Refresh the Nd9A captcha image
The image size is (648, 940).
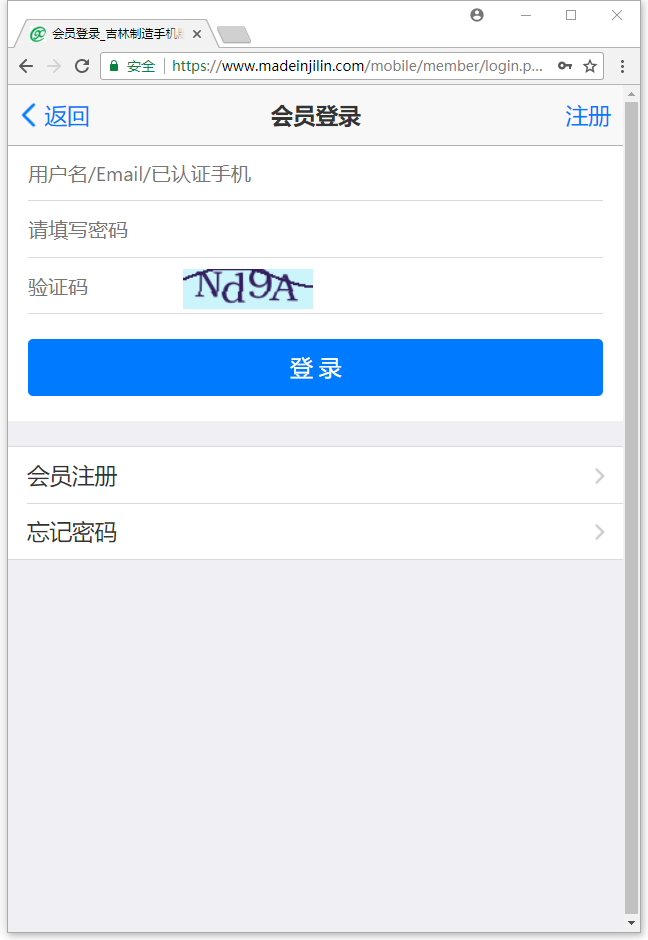(248, 289)
